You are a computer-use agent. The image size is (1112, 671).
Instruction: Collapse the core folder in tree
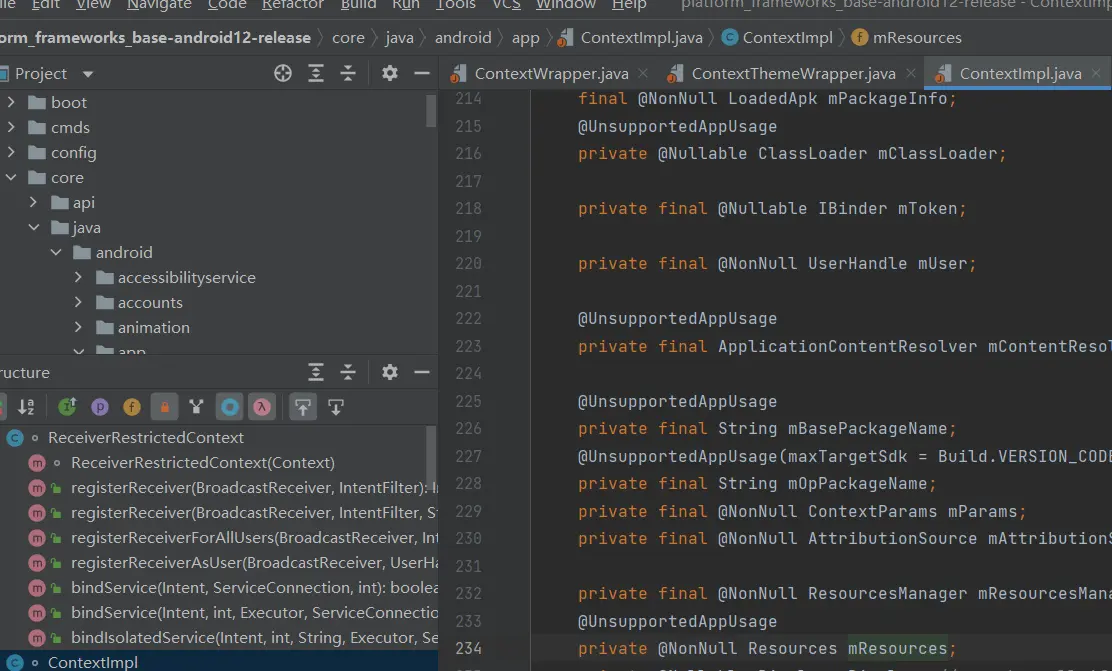(11, 177)
